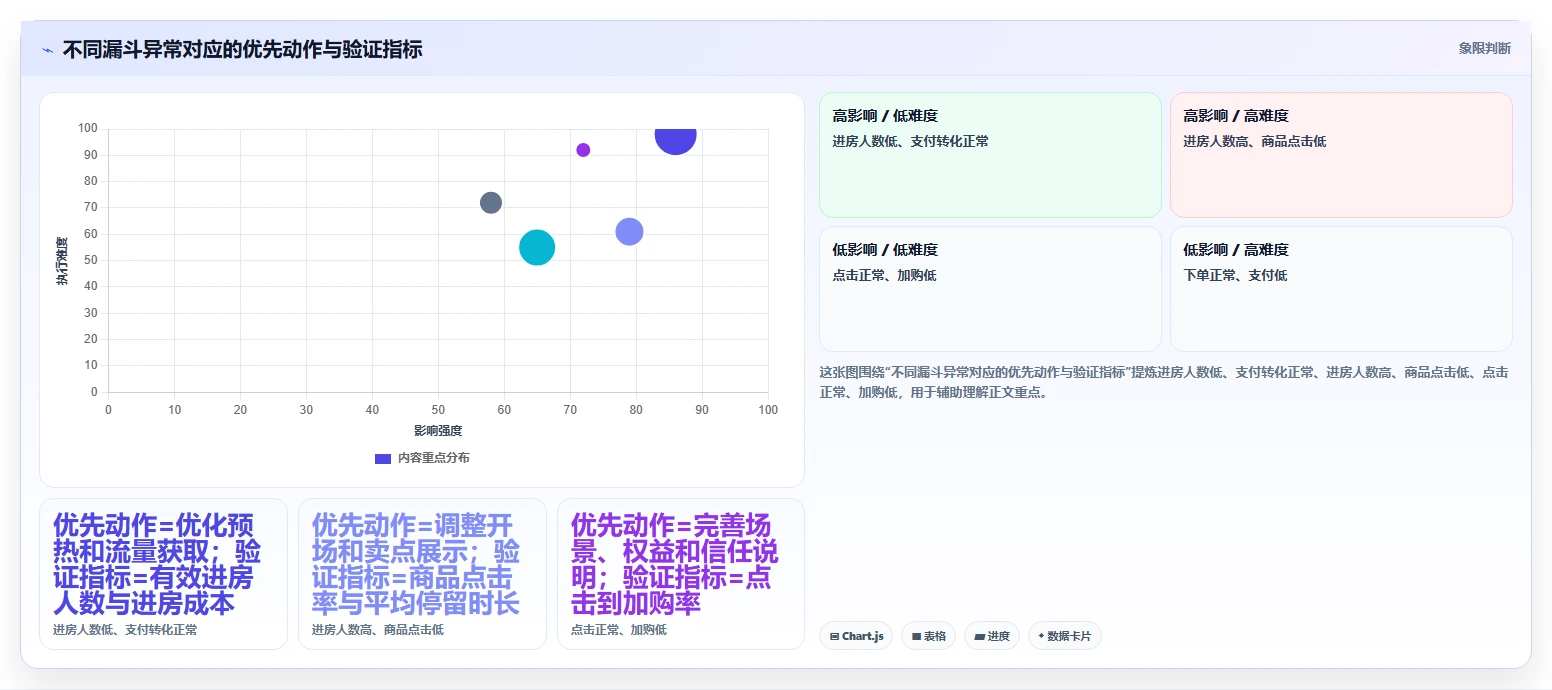Click the 执行难度 y-axis title
This screenshot has width=1552, height=690.
[x=62, y=261]
